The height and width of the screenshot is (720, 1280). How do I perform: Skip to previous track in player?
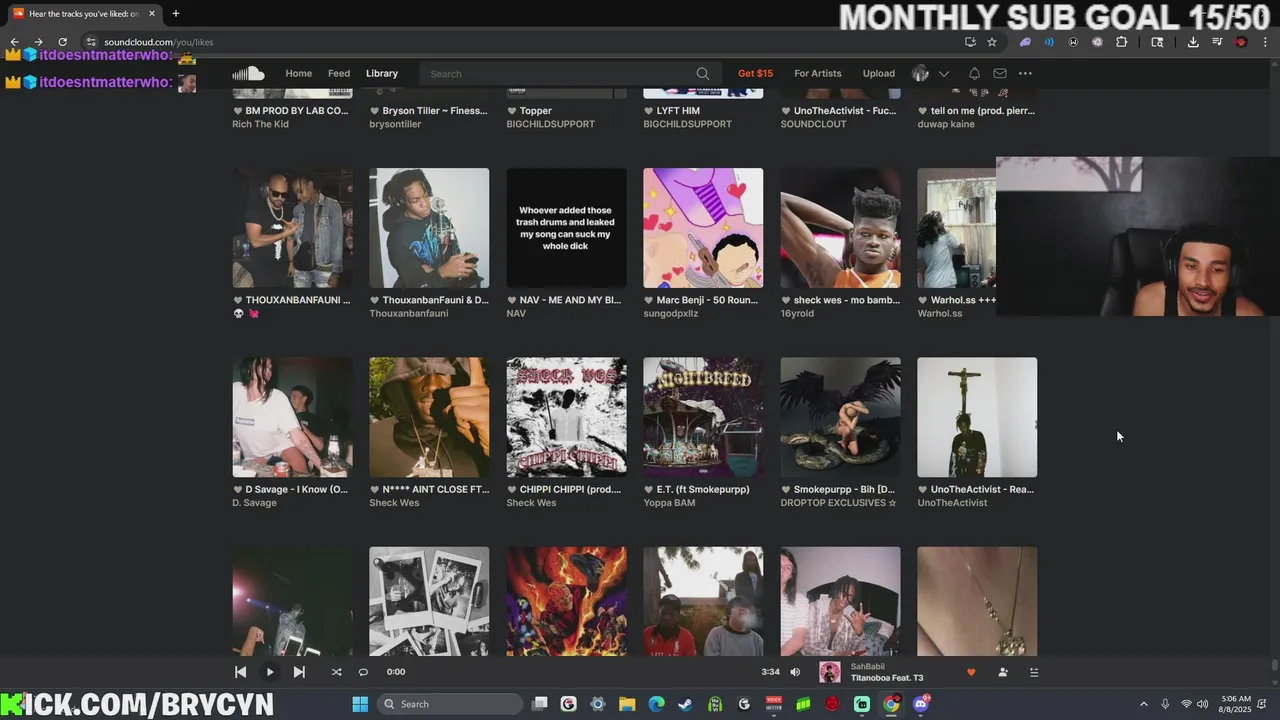pyautogui.click(x=240, y=672)
